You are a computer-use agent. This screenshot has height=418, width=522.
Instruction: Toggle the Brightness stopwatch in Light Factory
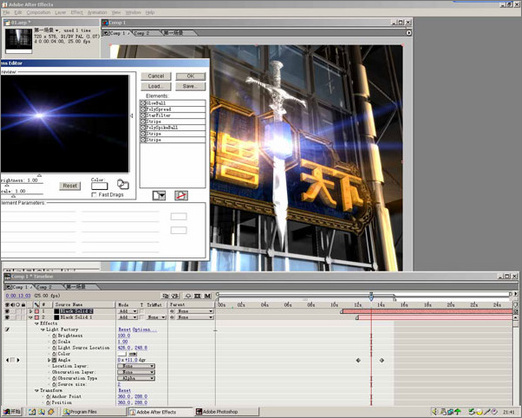click(54, 336)
